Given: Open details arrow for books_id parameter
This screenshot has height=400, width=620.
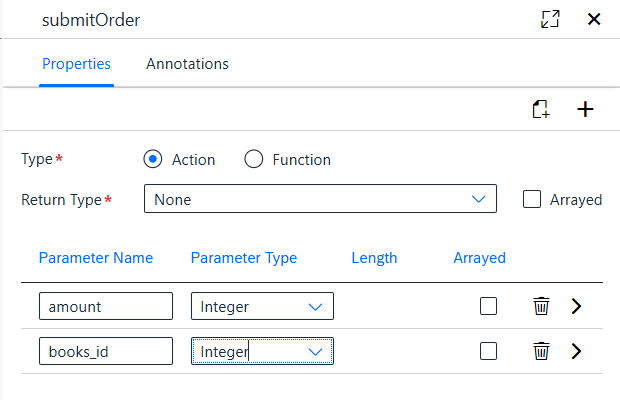Looking at the screenshot, I should (577, 351).
